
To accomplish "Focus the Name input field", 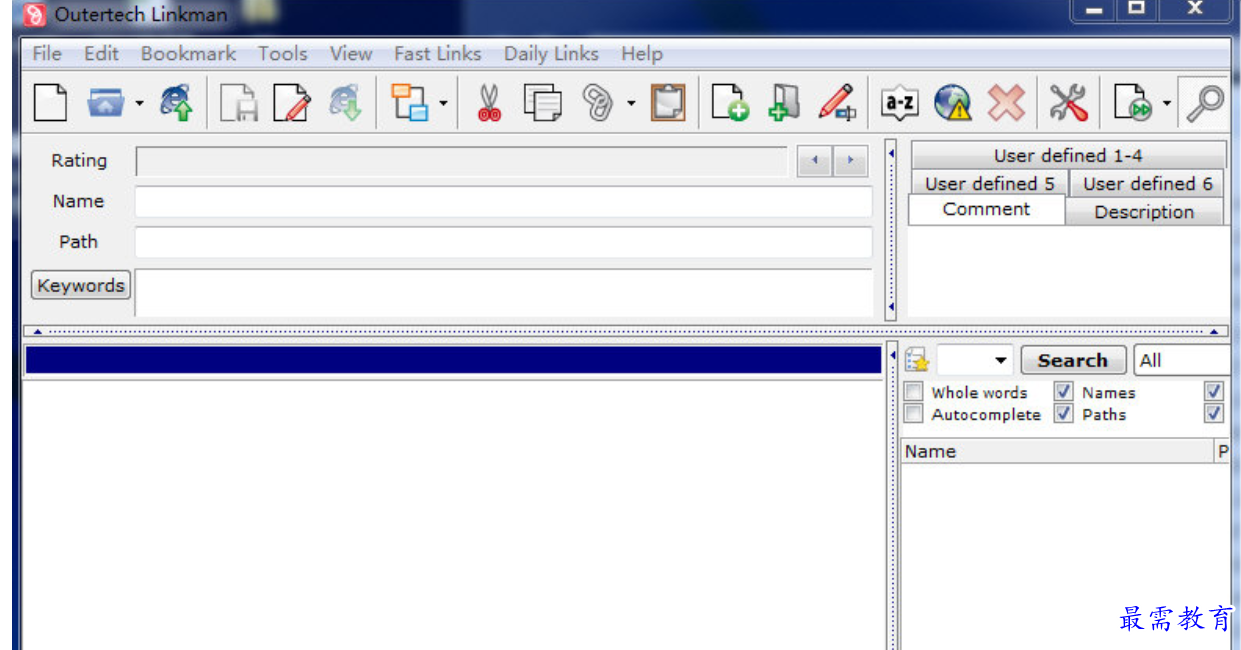I will pyautogui.click(x=504, y=202).
